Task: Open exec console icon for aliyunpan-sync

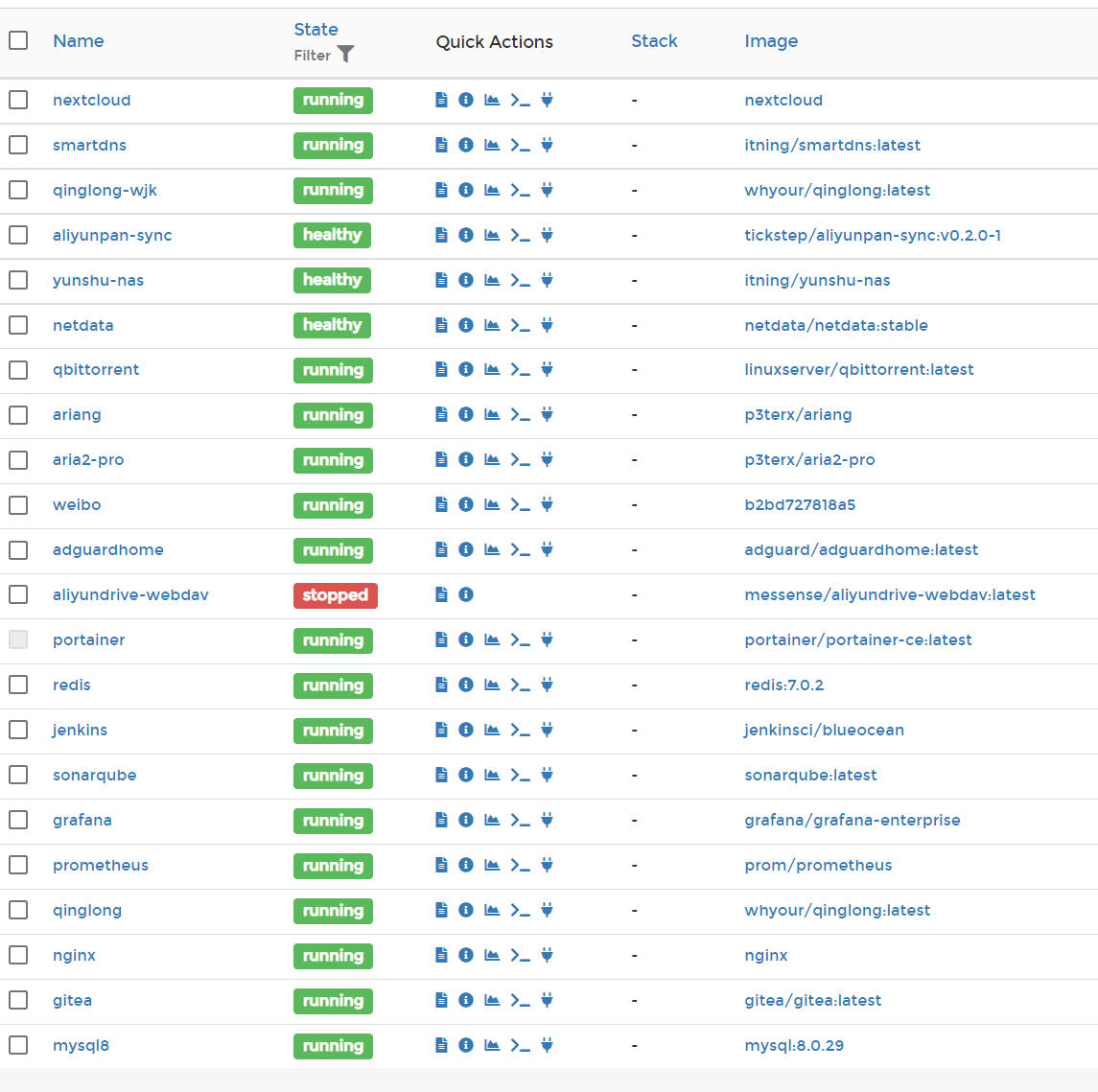Action: pos(521,235)
